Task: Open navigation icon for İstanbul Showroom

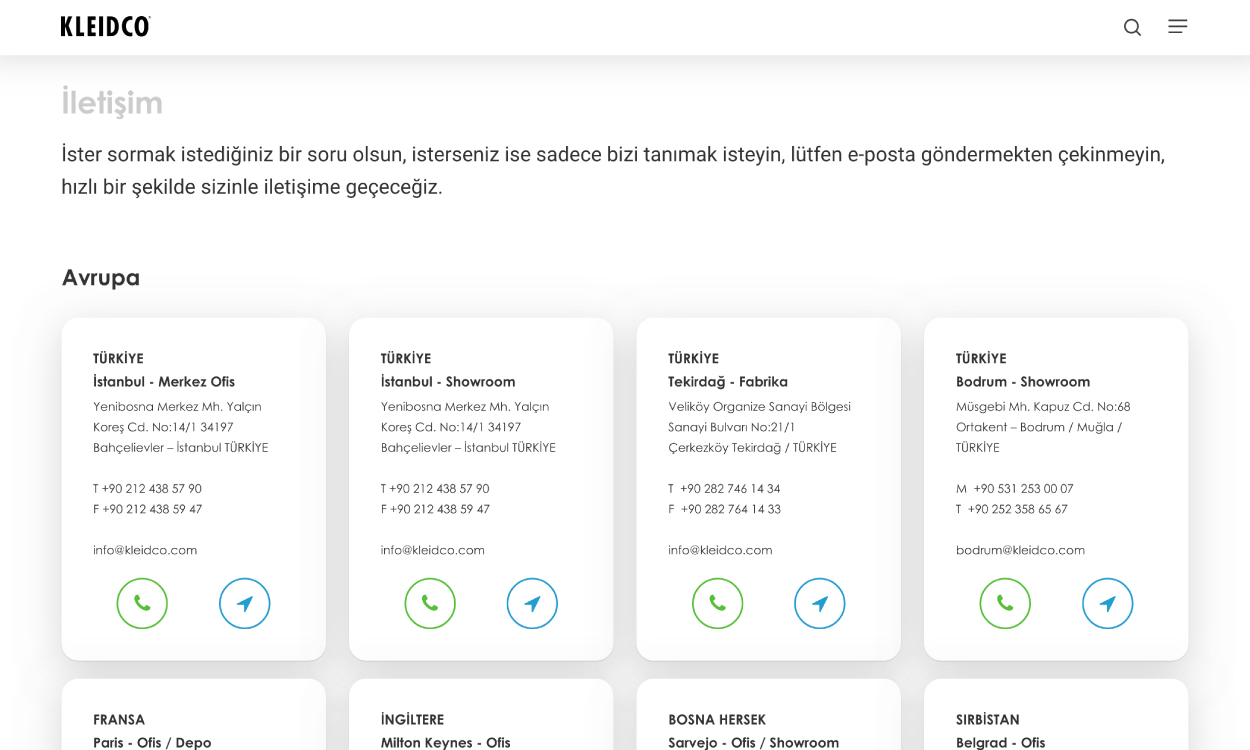Action: 532,603
